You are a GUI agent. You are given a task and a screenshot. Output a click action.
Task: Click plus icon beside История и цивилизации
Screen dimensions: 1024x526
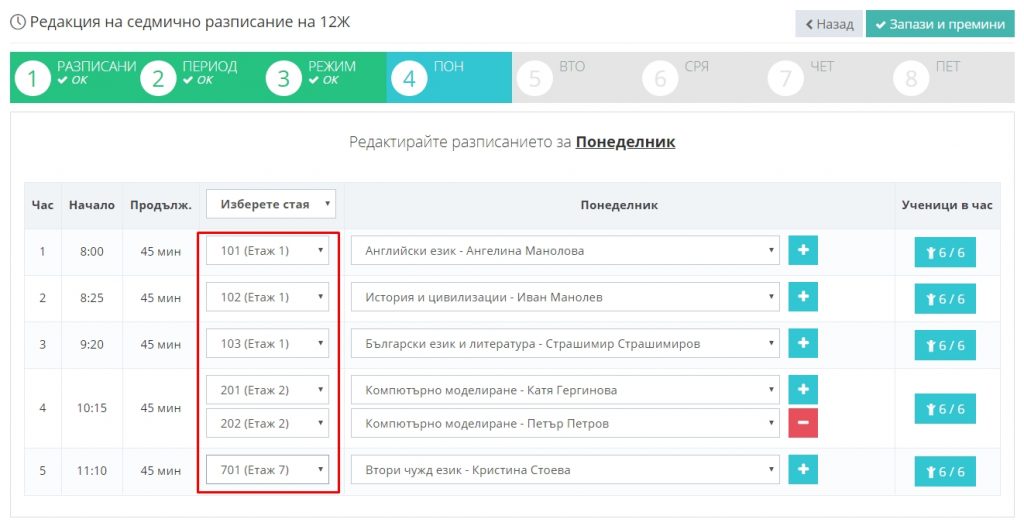(803, 297)
